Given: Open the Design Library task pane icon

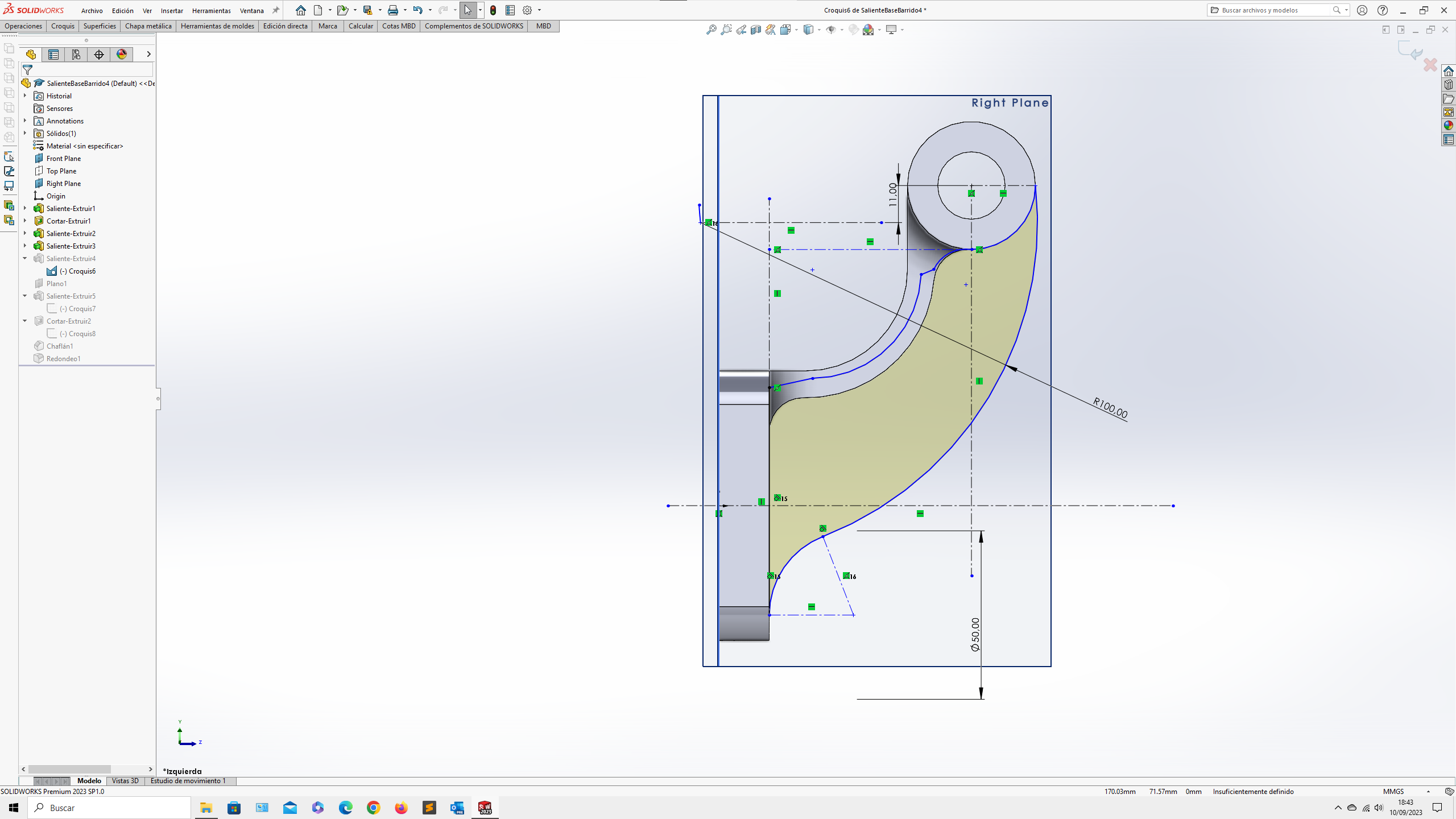Looking at the screenshot, I should click(1449, 85).
